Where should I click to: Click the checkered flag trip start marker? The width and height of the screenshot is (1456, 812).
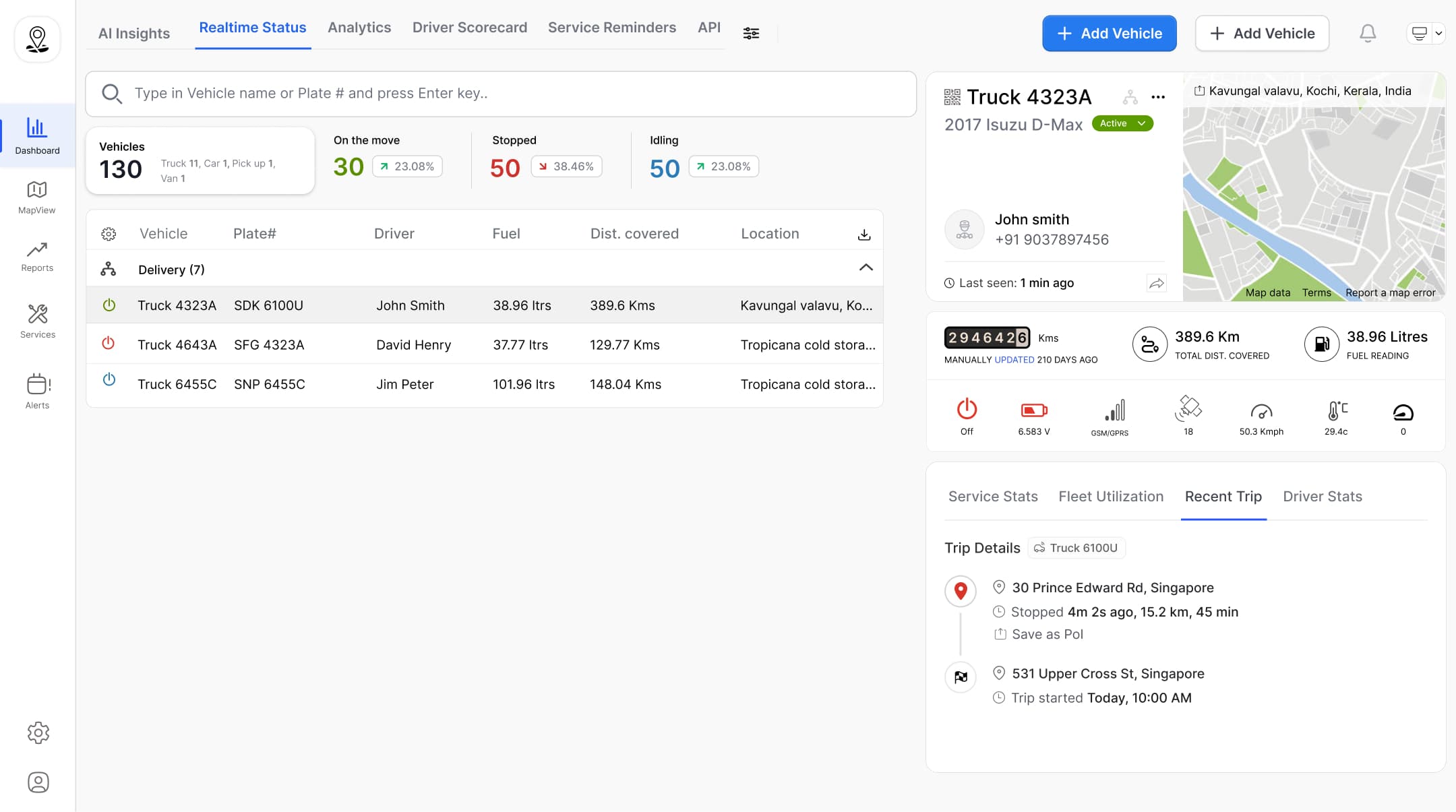(x=961, y=677)
